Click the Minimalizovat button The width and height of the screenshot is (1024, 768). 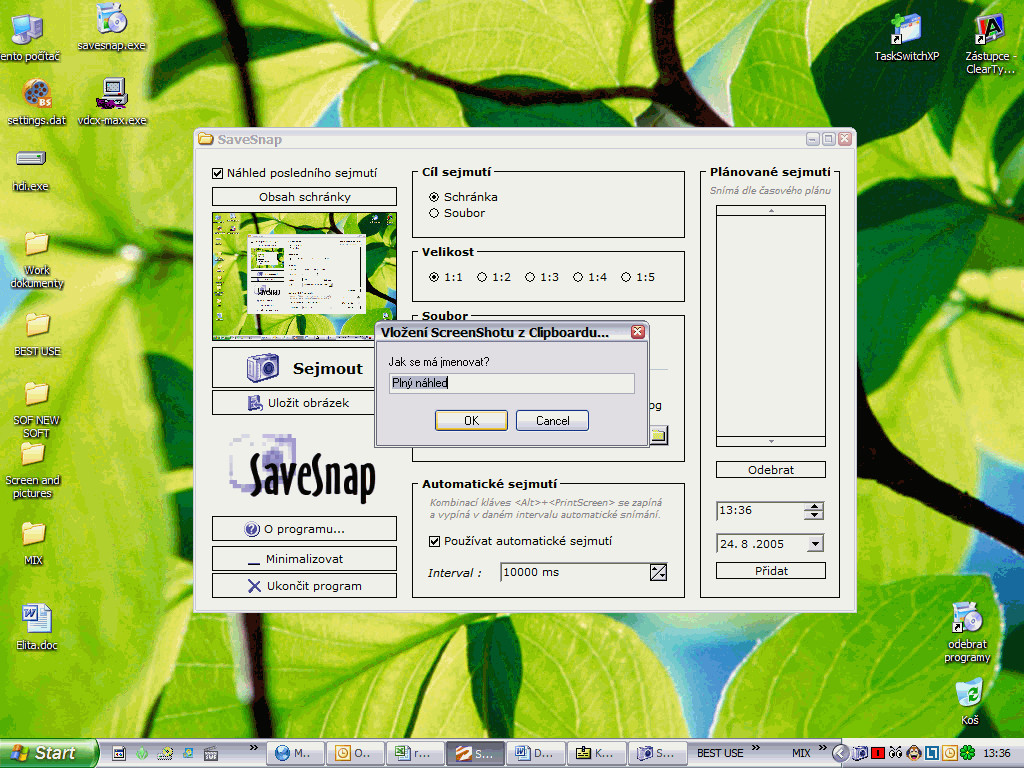coord(304,559)
